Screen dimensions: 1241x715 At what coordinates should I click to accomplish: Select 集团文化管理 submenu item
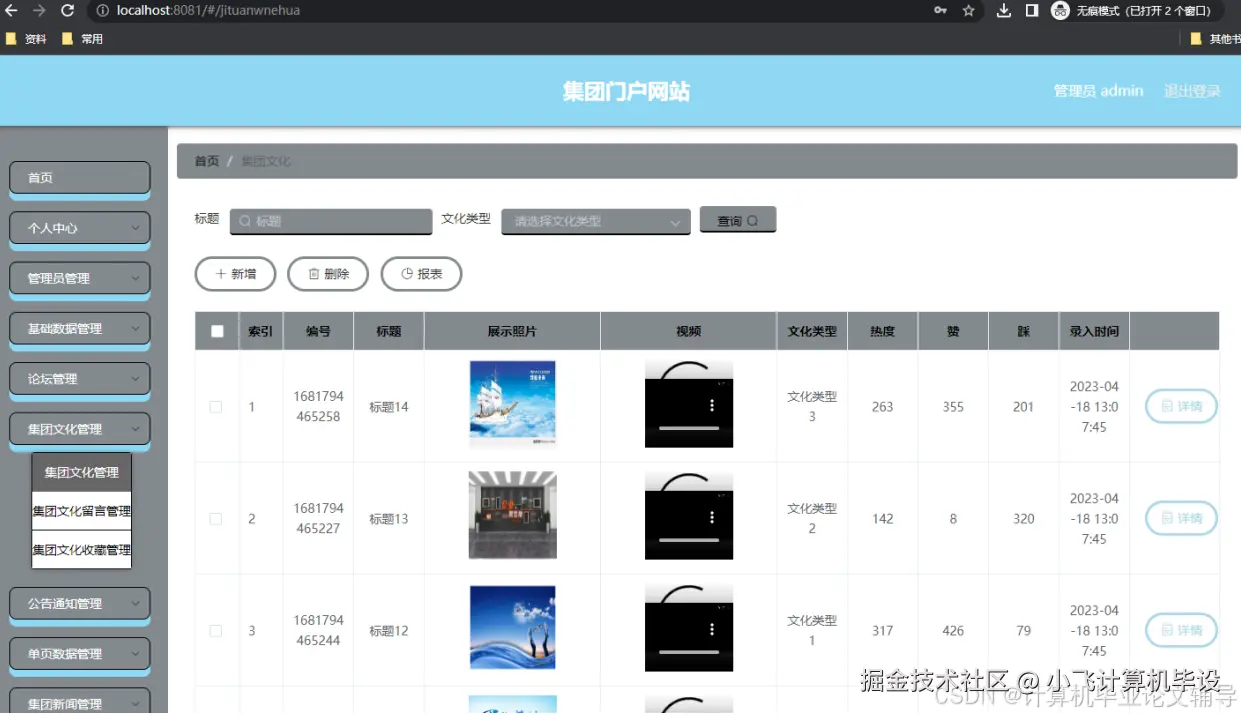(x=82, y=472)
